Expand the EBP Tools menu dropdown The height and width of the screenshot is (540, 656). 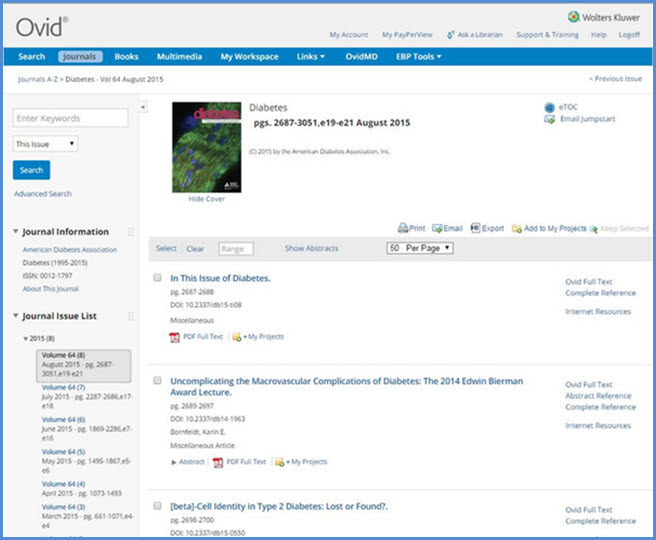418,56
